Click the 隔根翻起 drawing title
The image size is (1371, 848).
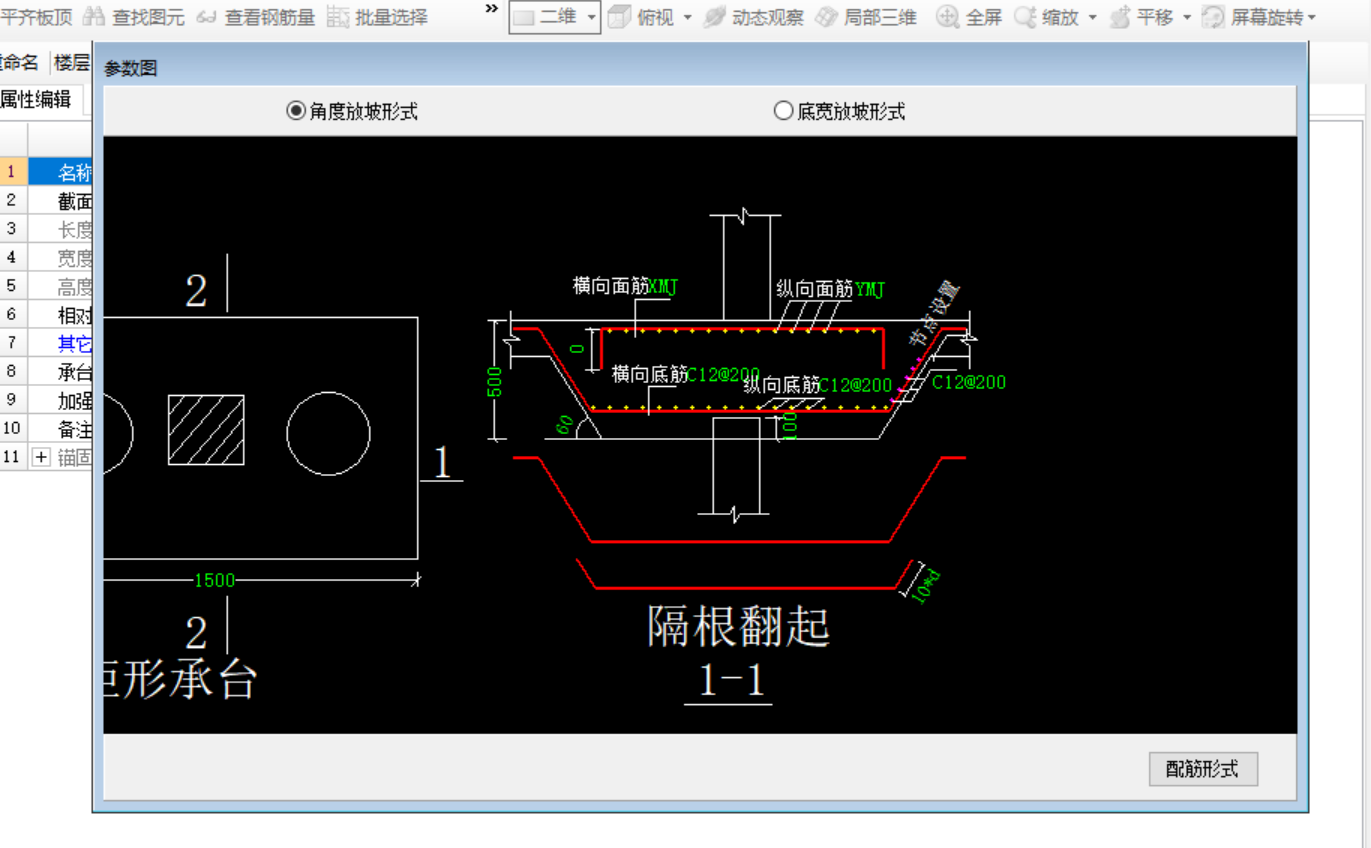coord(738,627)
